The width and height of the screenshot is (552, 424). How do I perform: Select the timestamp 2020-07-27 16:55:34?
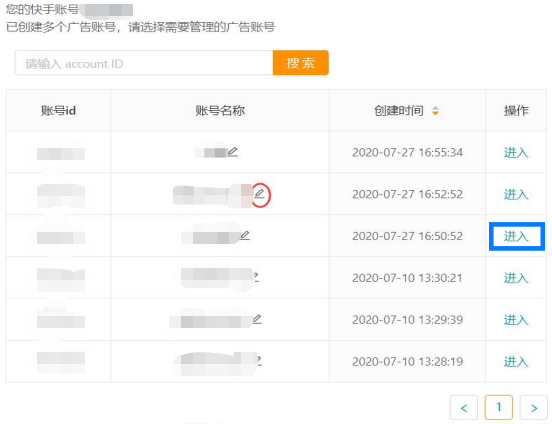pyautogui.click(x=407, y=152)
